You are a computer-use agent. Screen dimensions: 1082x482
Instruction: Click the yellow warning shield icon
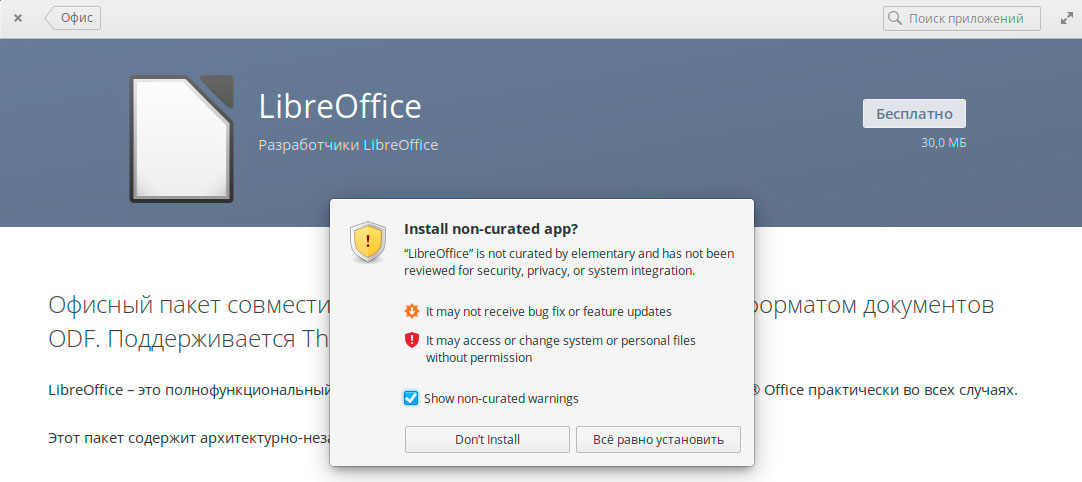(x=368, y=241)
